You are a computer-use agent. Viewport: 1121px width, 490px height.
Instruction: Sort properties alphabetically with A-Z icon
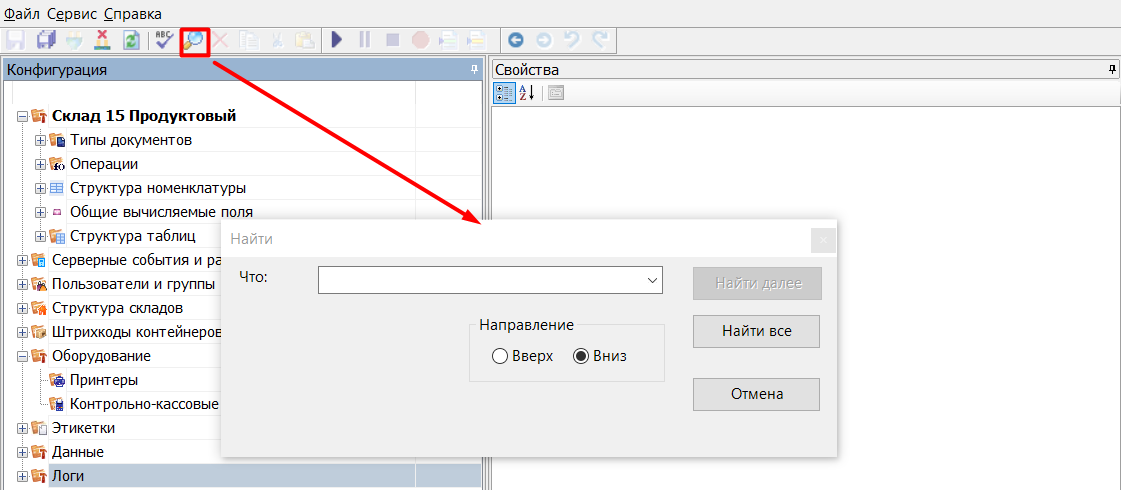(527, 93)
